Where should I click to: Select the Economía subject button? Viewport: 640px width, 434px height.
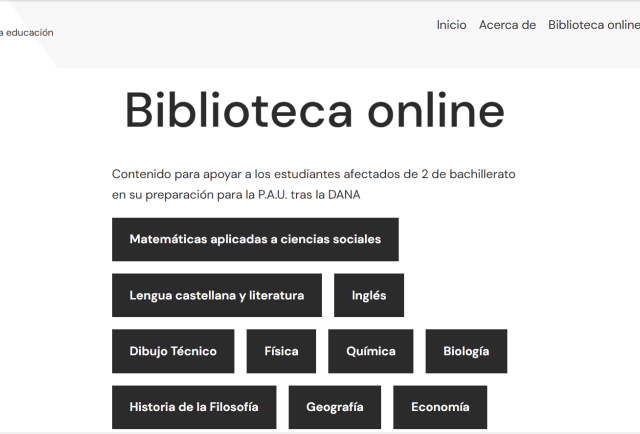(x=440, y=407)
